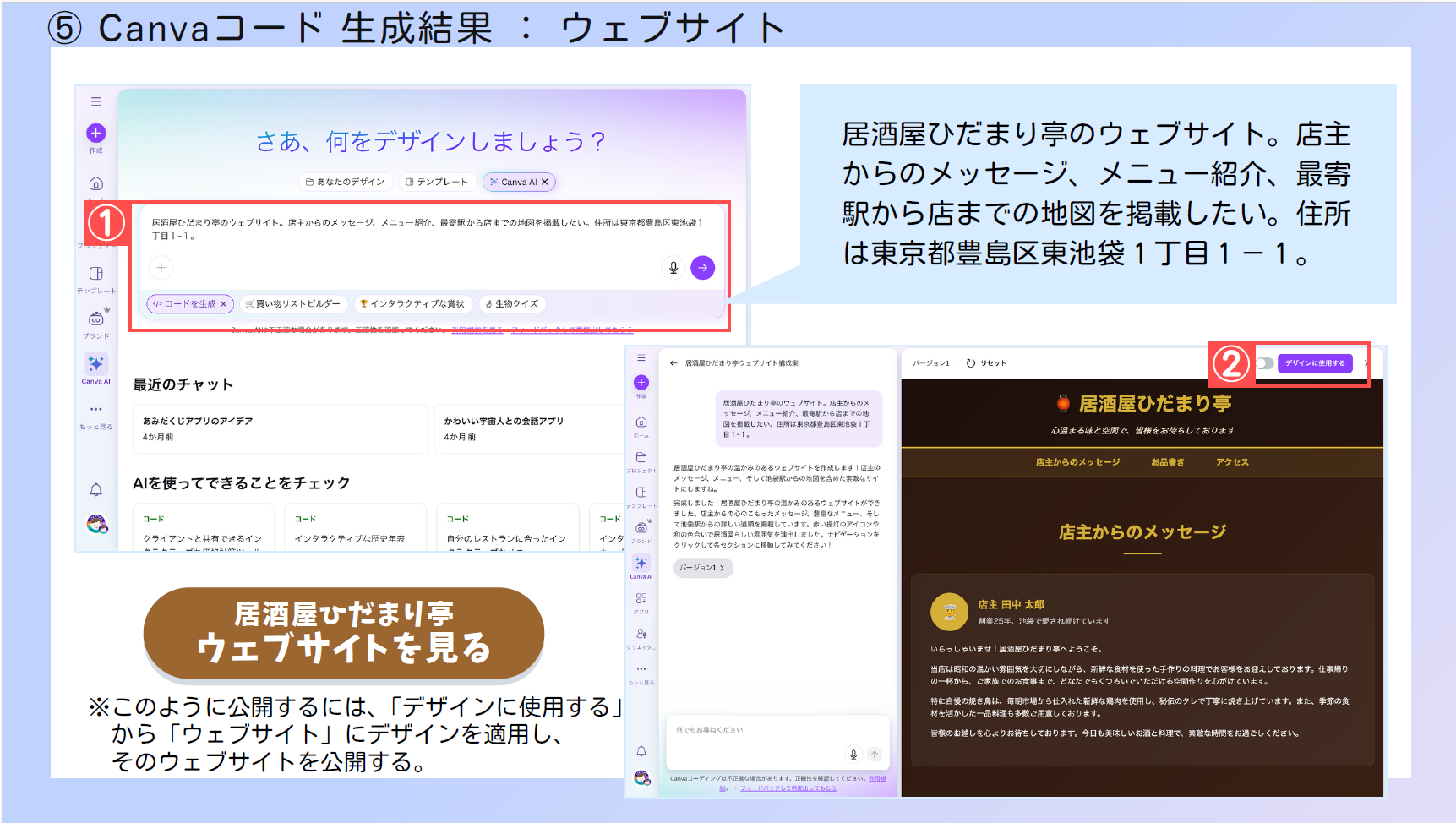This screenshot has height=823, width=1456.
Task: Start voice input in the home prompt box
Action: 673,268
